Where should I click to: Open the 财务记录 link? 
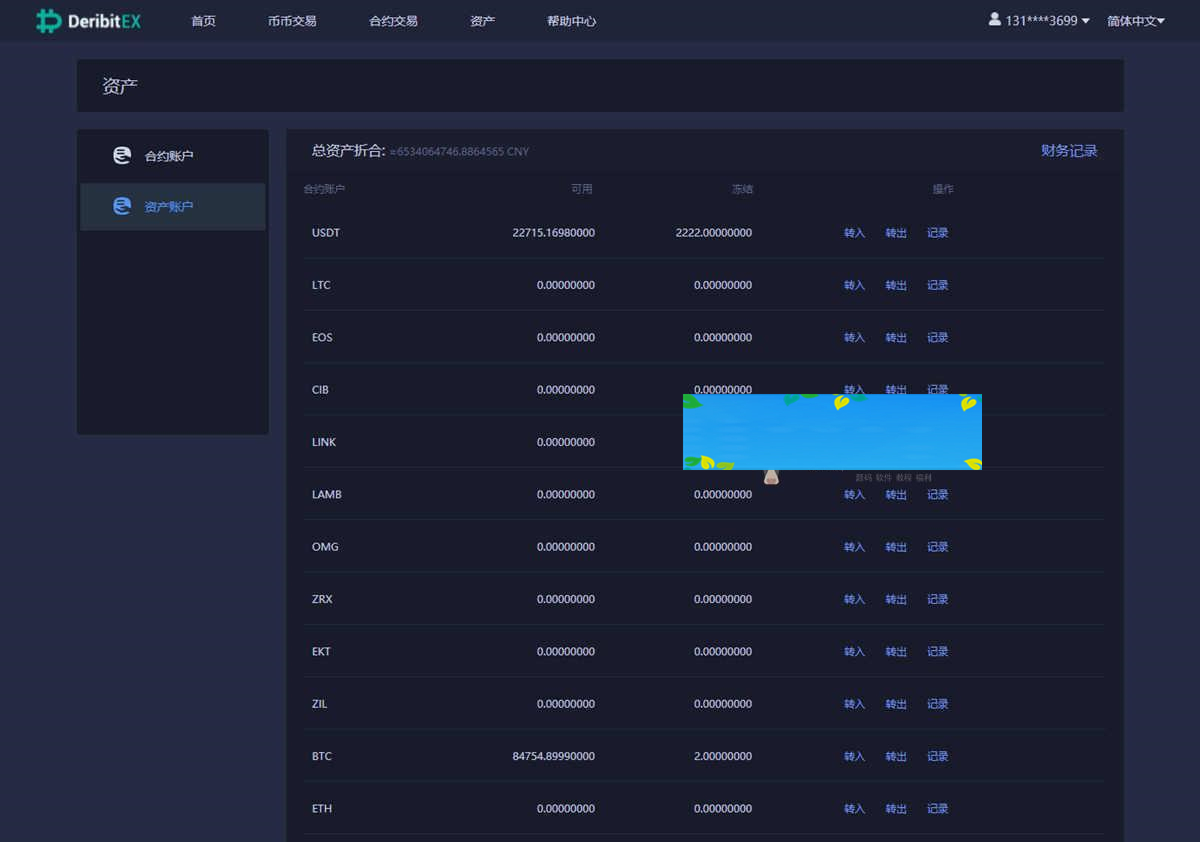[1069, 151]
